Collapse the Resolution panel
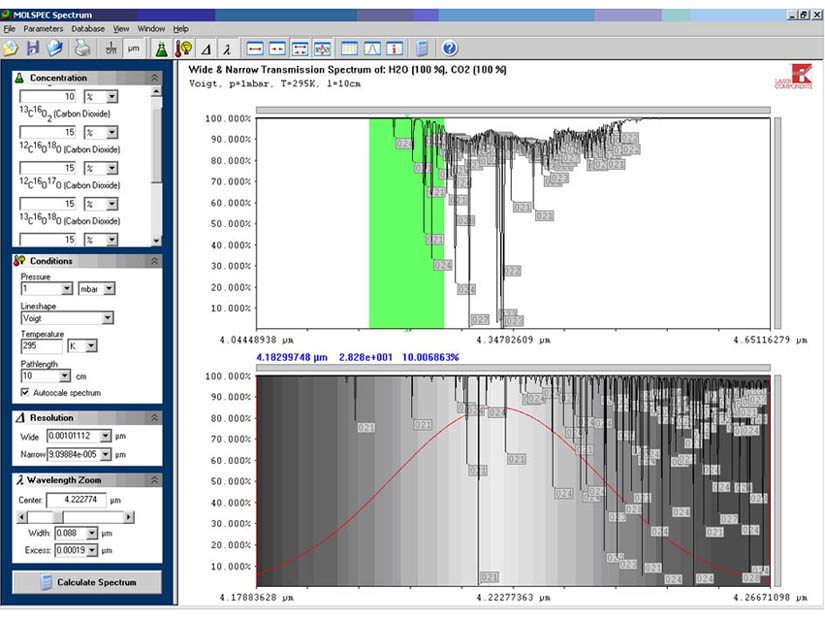The height and width of the screenshot is (619, 825). click(x=153, y=418)
